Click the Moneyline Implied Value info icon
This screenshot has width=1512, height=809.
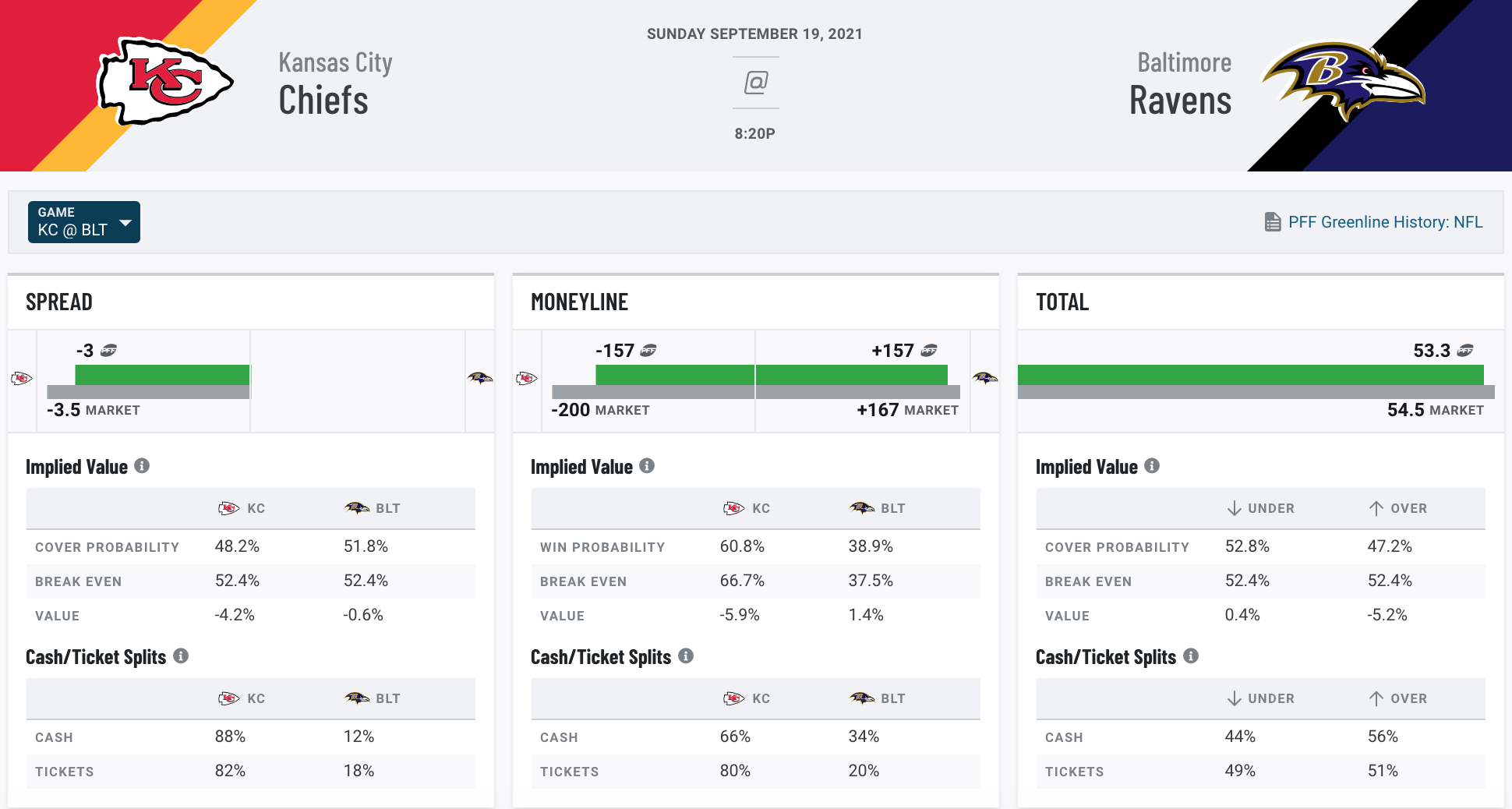(x=647, y=465)
